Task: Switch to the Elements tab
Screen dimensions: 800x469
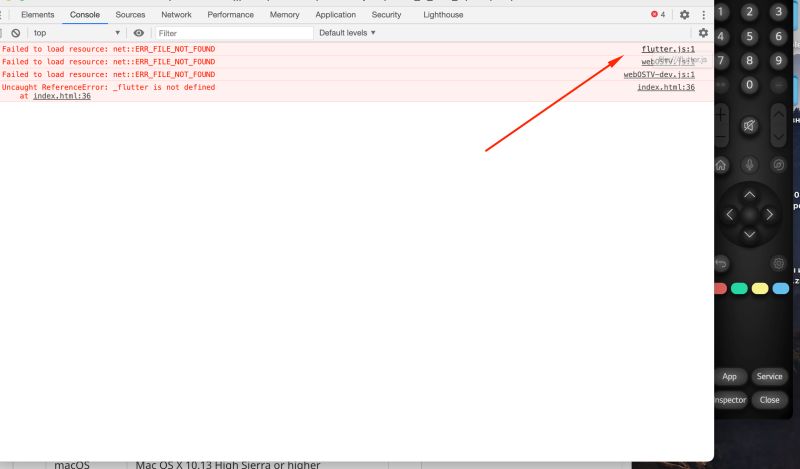Action: pos(38,15)
